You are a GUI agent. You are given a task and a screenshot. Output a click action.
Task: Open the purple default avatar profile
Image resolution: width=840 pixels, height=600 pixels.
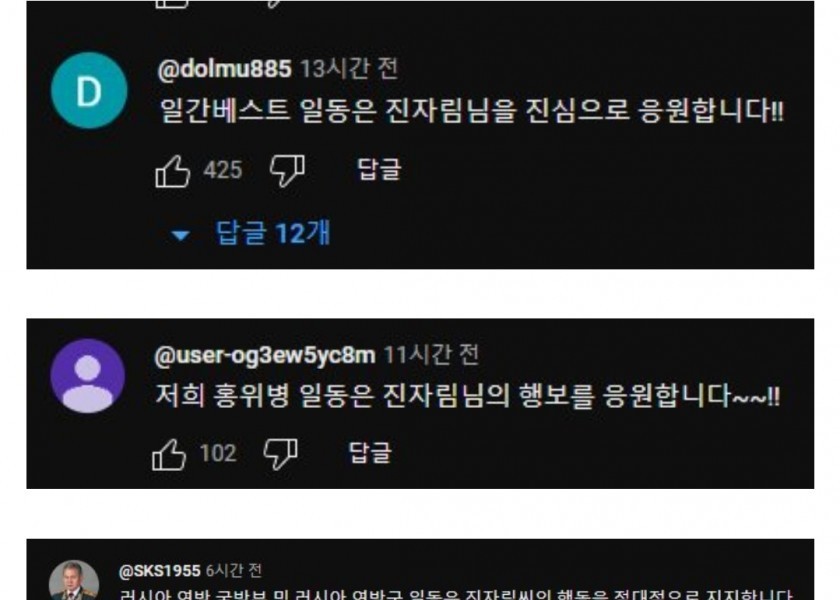pyautogui.click(x=87, y=376)
